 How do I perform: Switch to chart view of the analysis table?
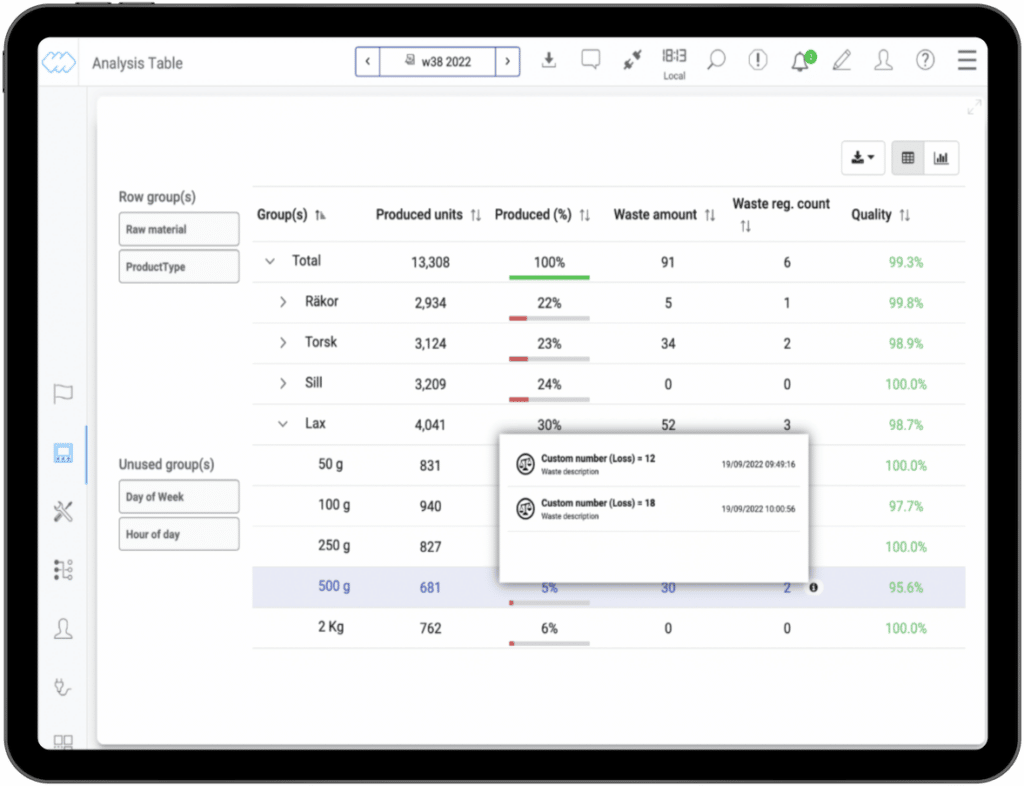pyautogui.click(x=941, y=157)
